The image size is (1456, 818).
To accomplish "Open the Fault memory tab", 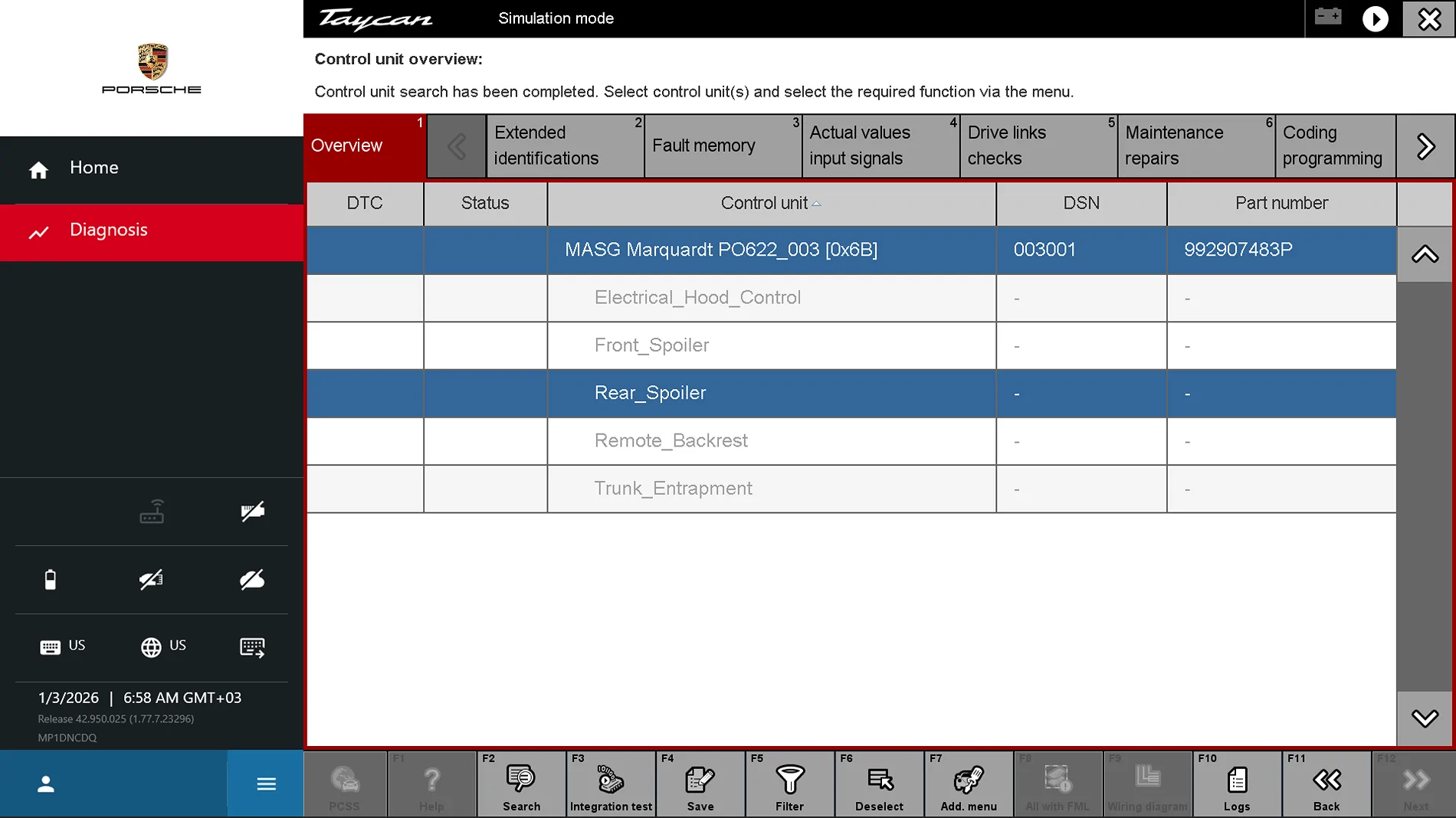I will [723, 146].
